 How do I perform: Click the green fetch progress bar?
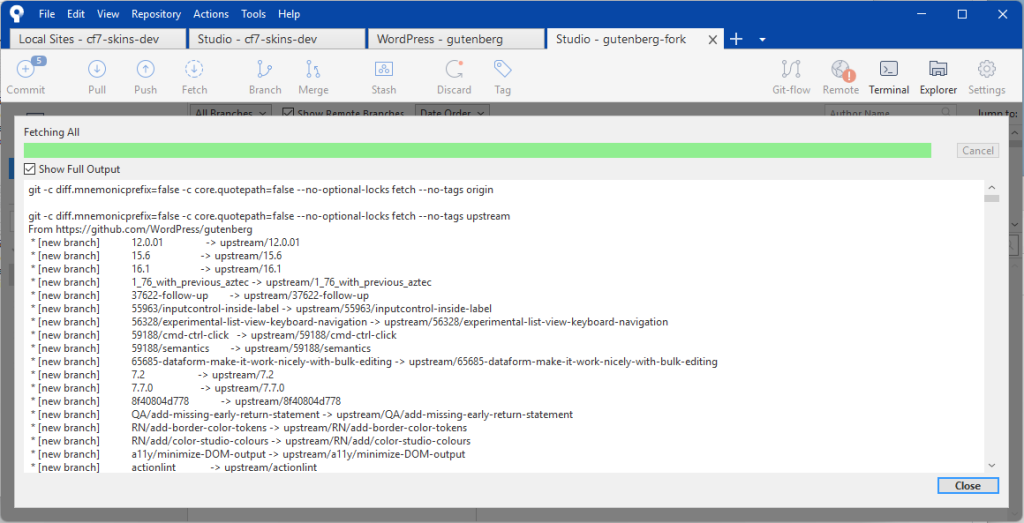click(x=477, y=150)
